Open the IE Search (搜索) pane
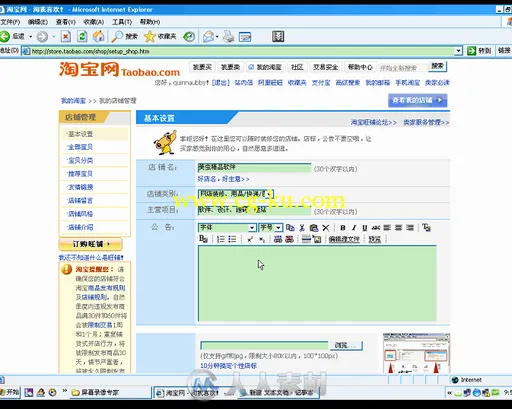512x409 pixels. (125, 36)
